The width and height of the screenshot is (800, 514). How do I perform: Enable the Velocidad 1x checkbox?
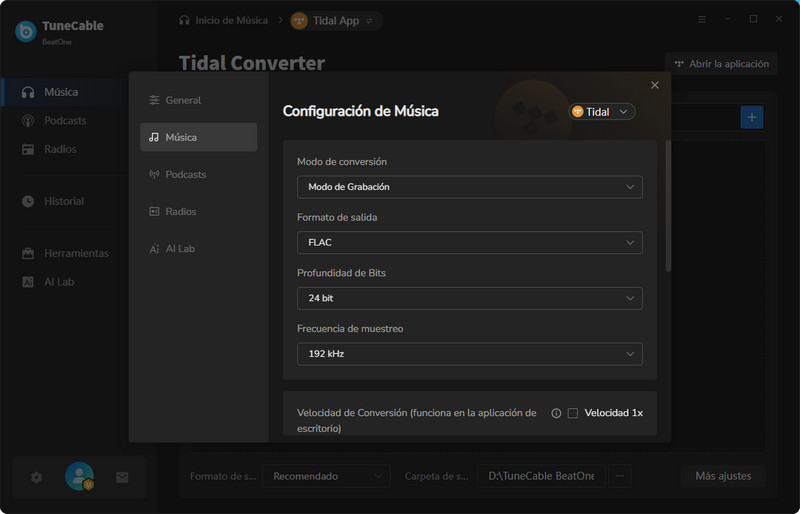[573, 413]
